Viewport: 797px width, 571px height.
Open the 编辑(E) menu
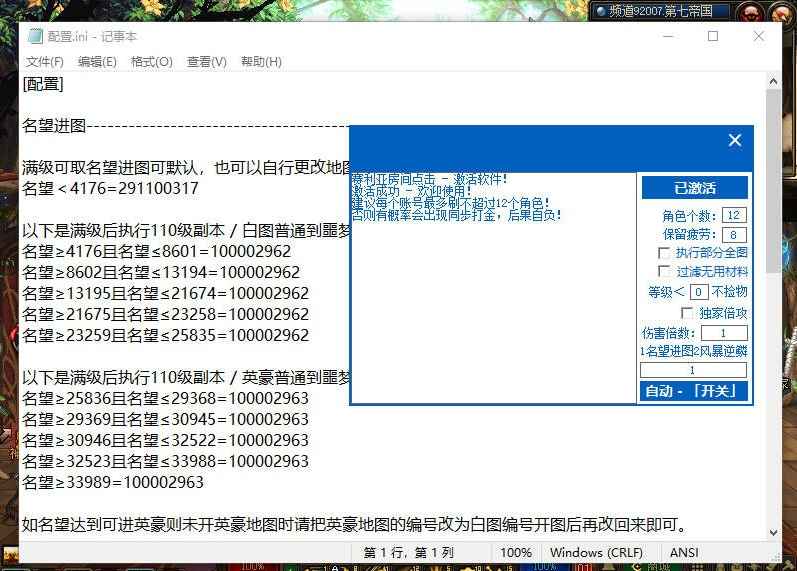97,62
